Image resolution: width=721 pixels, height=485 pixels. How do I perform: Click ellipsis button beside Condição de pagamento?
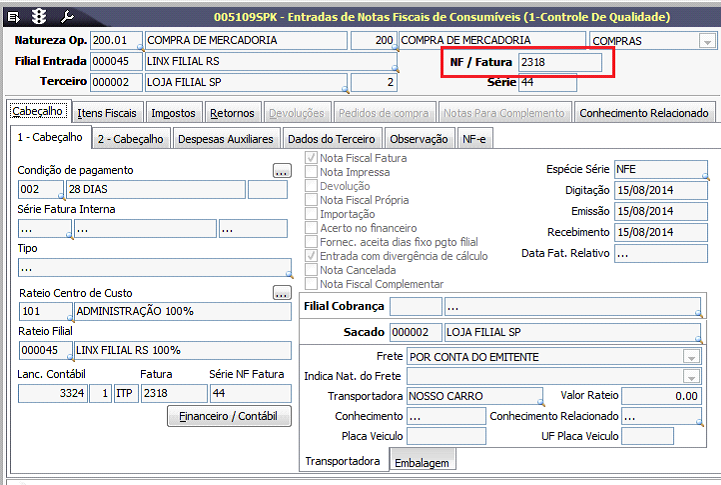(x=282, y=171)
